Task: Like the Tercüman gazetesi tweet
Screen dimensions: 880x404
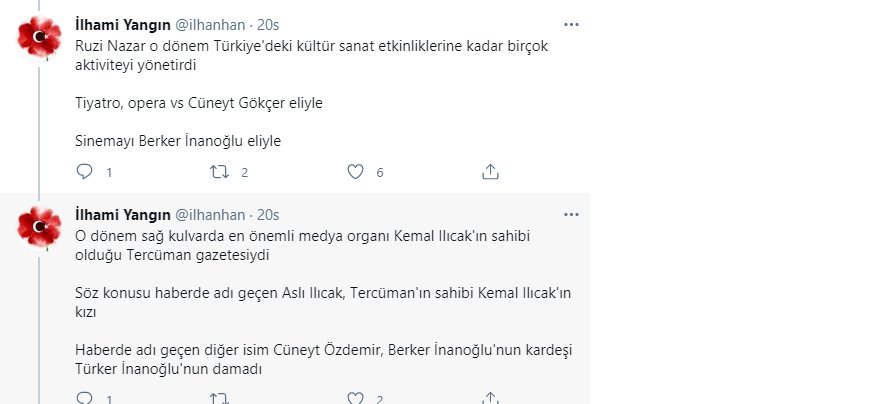Action: (354, 398)
